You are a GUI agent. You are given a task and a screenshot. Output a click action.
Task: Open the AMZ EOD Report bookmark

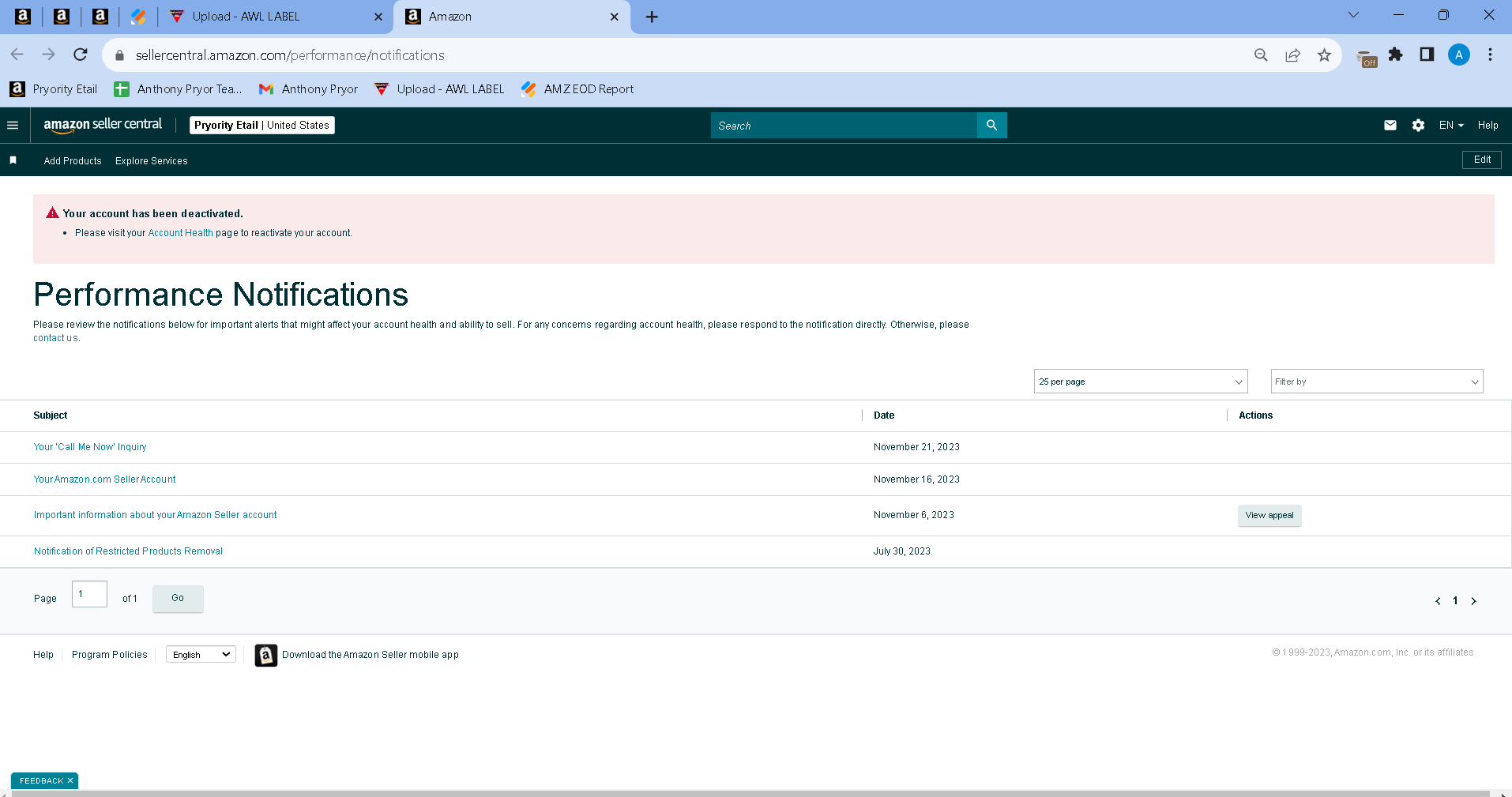(577, 89)
